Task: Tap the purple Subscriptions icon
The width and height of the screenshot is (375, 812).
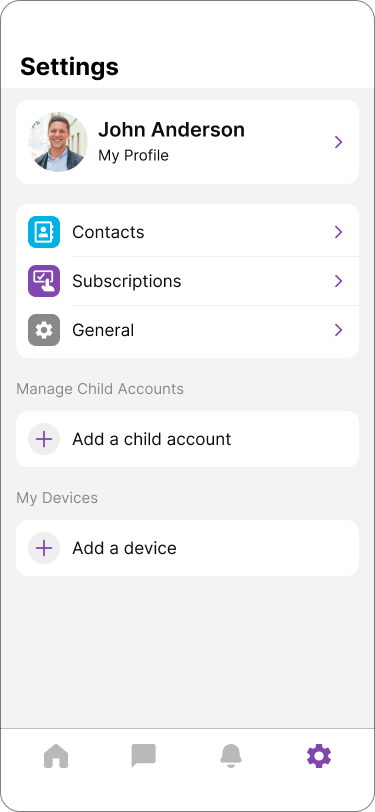Action: (44, 281)
